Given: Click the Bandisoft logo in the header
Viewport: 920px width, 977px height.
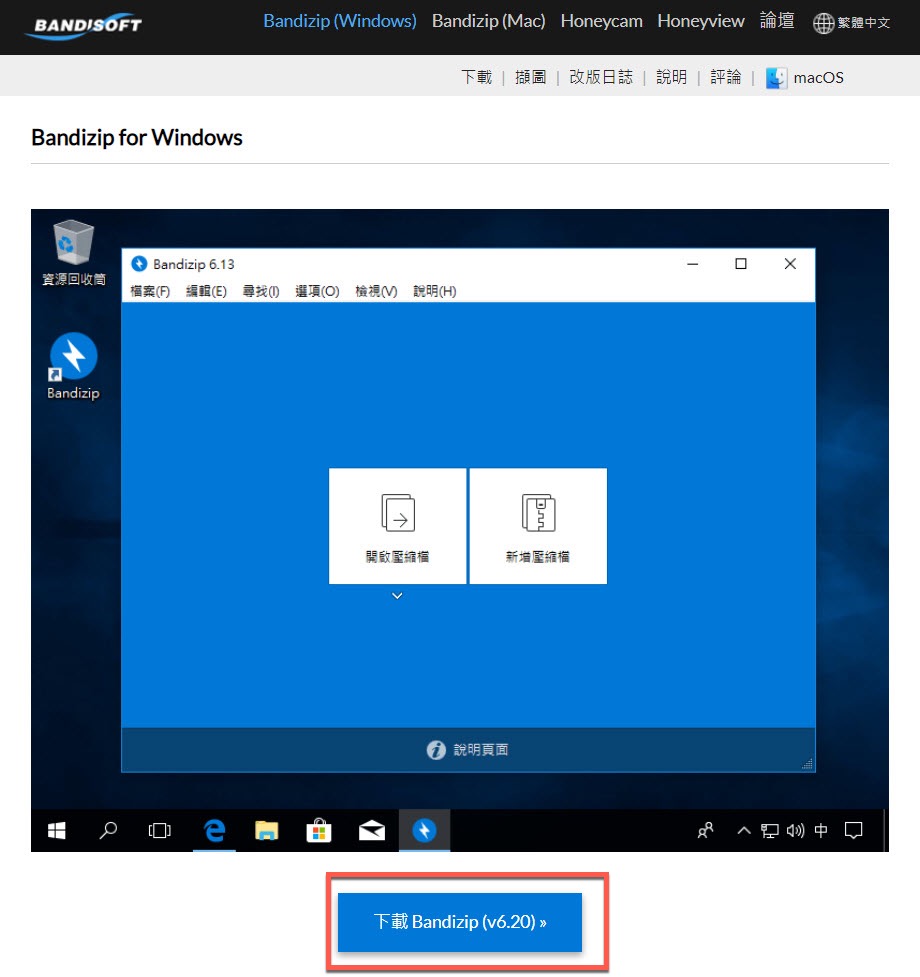Looking at the screenshot, I should 83,26.
